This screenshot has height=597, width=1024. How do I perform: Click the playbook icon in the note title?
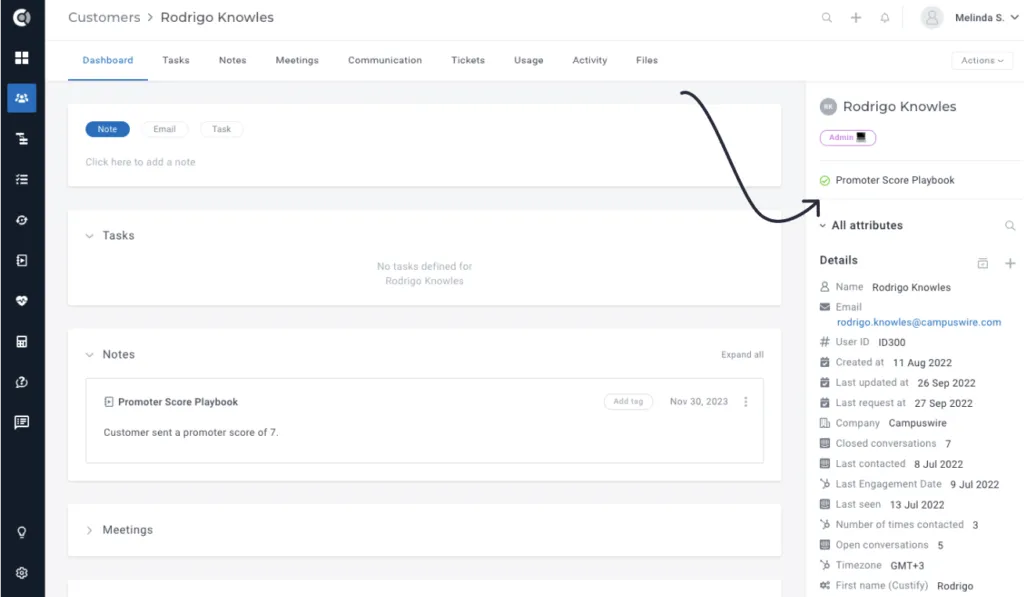pos(109,402)
